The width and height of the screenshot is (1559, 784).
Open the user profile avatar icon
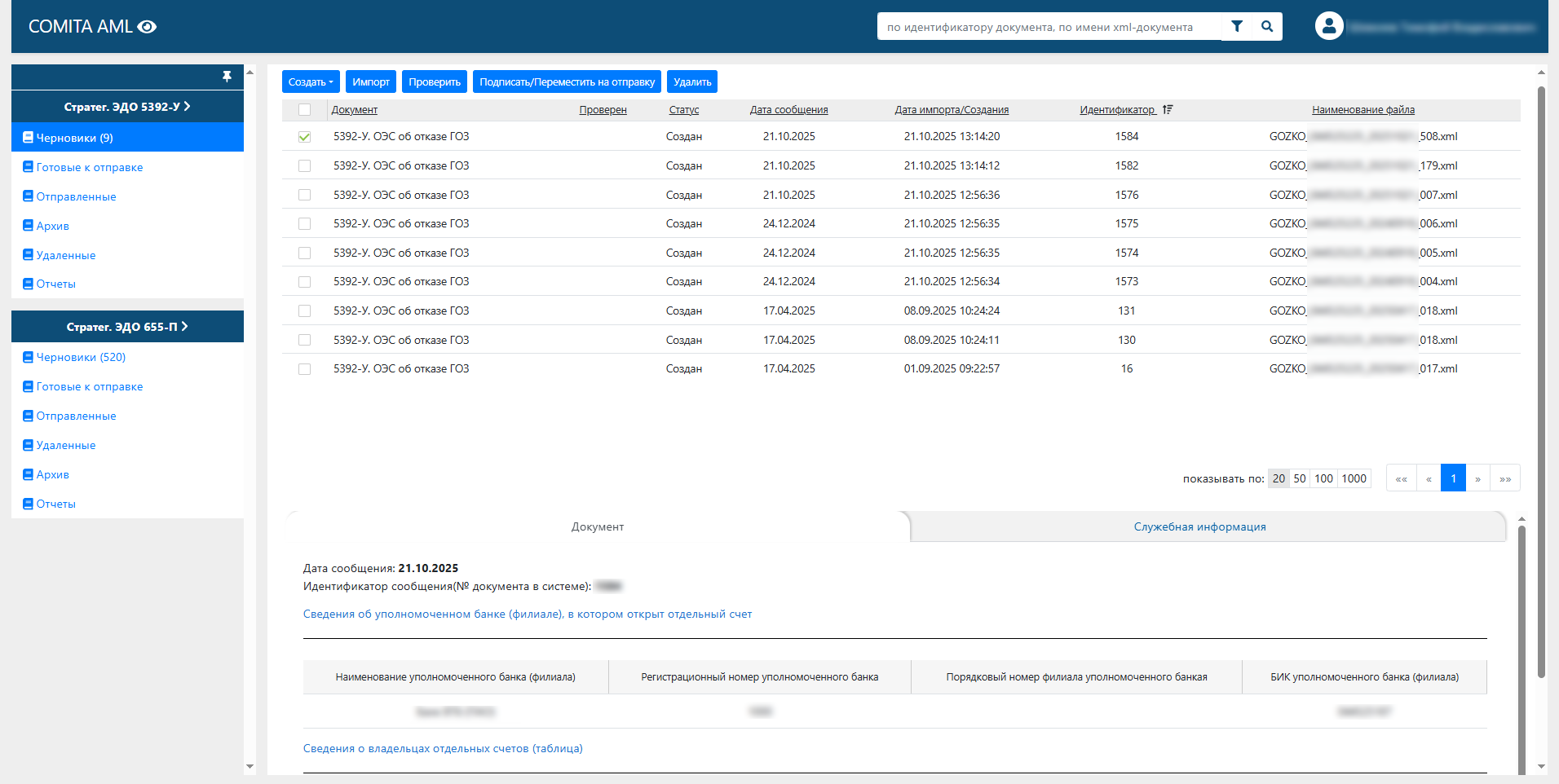(x=1328, y=26)
